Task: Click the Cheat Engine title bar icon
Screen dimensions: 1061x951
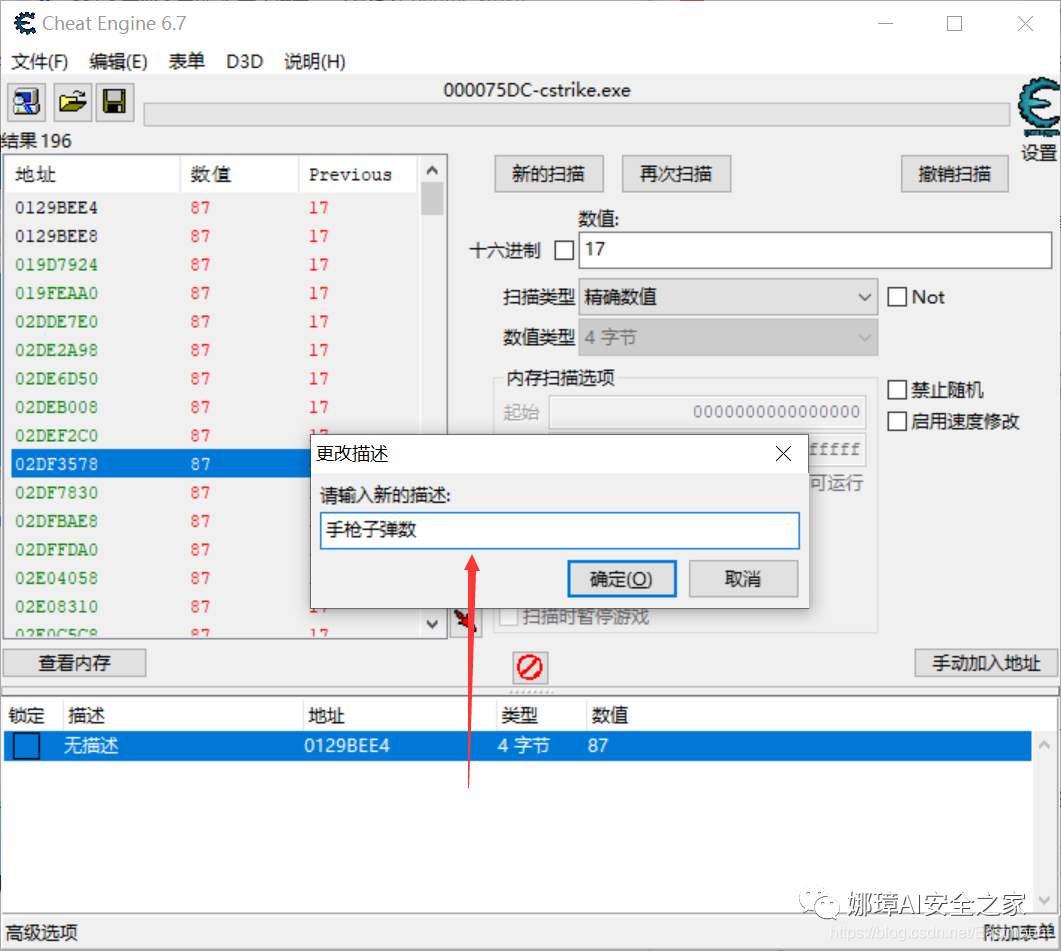Action: click(25, 24)
